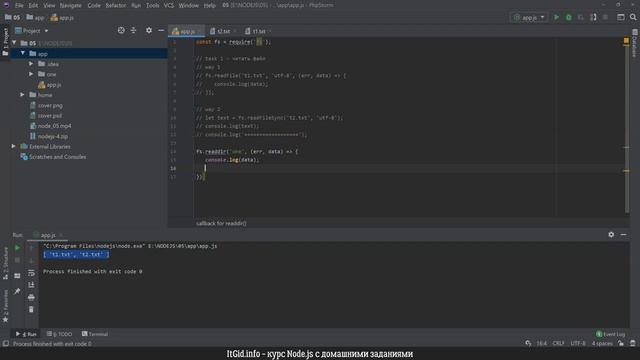Change line separator CRLF in status bar
The image size is (640, 360).
pos(558,344)
